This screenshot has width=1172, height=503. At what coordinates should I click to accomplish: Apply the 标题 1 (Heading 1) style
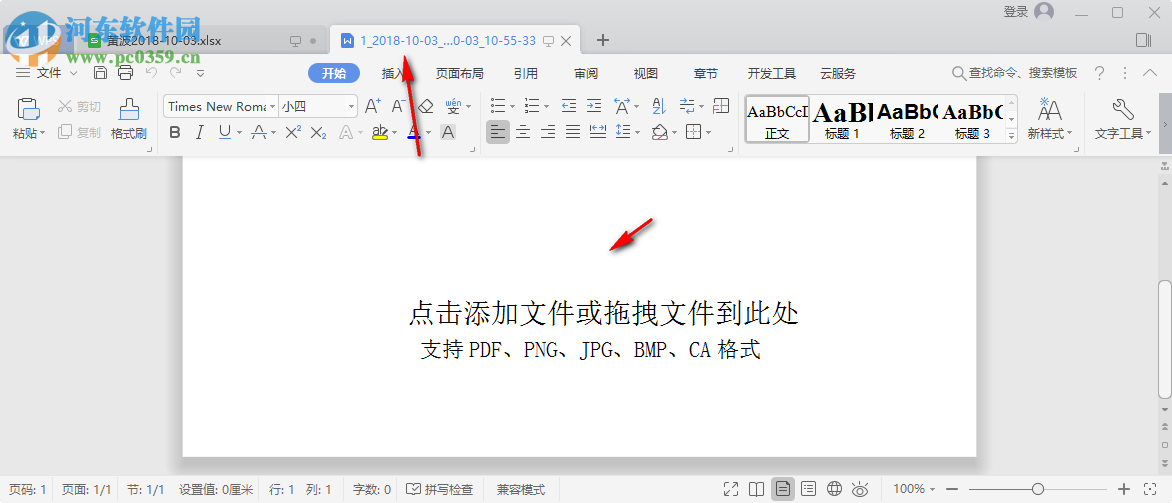(842, 119)
